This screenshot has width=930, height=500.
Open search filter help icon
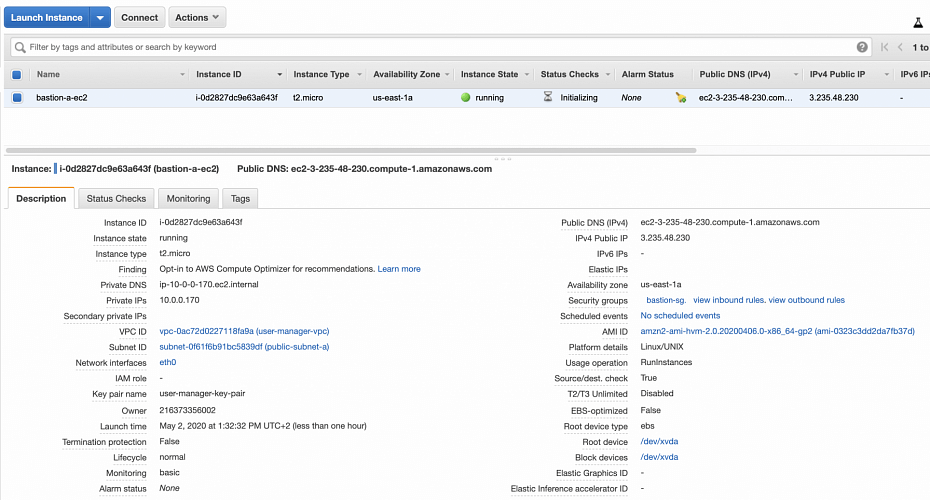tap(862, 47)
